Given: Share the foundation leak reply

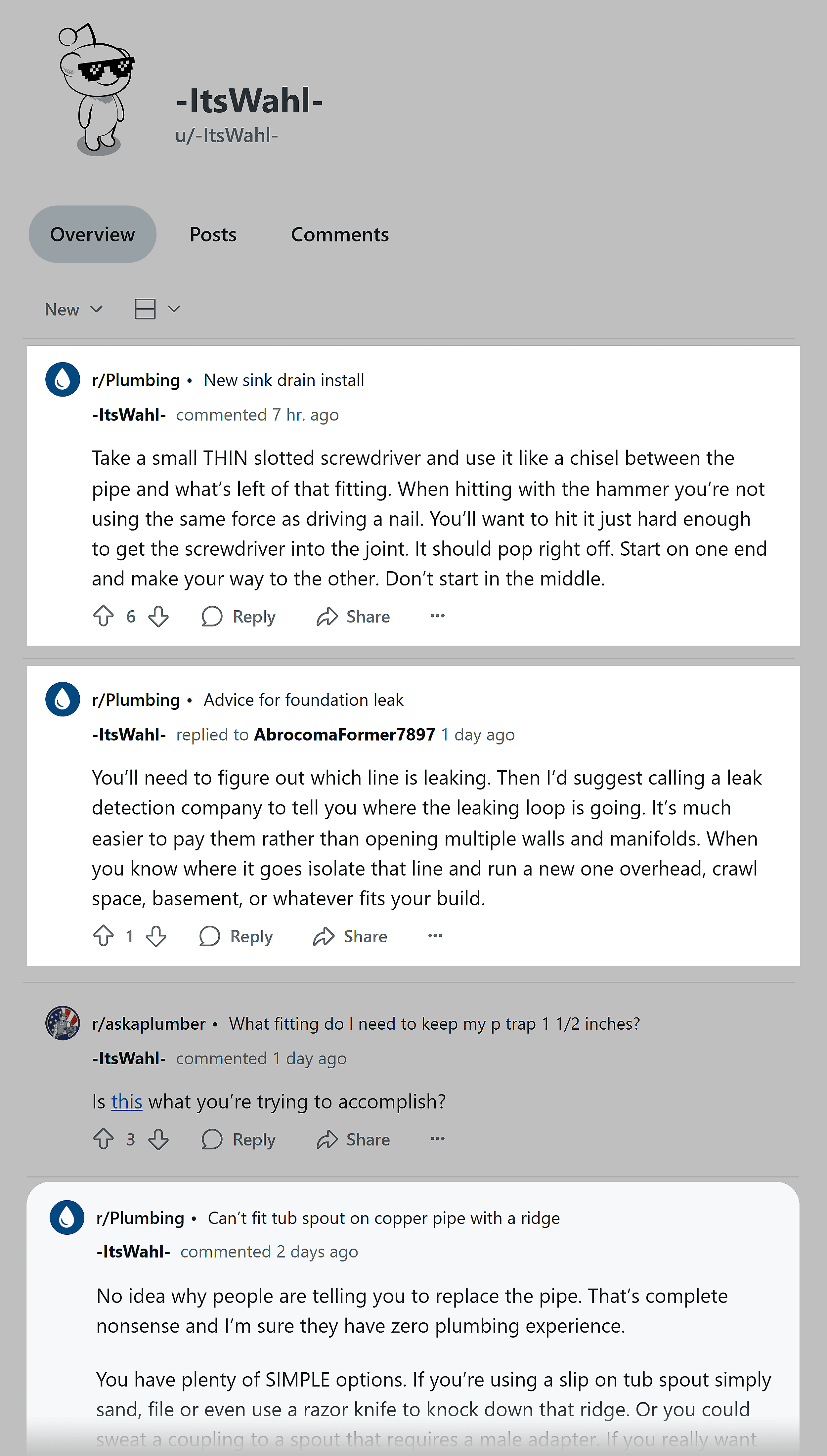Looking at the screenshot, I should 350,936.
